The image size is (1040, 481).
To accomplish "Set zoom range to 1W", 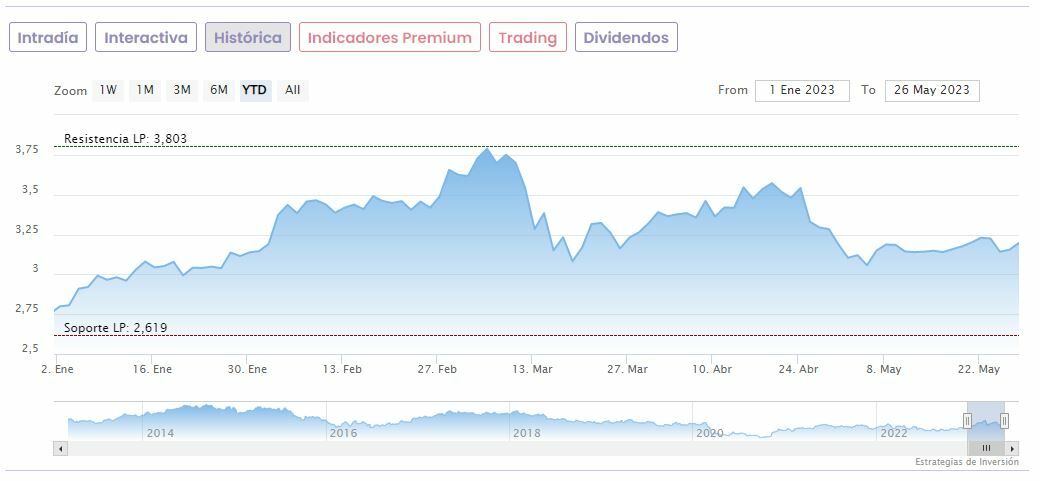I will (x=108, y=90).
